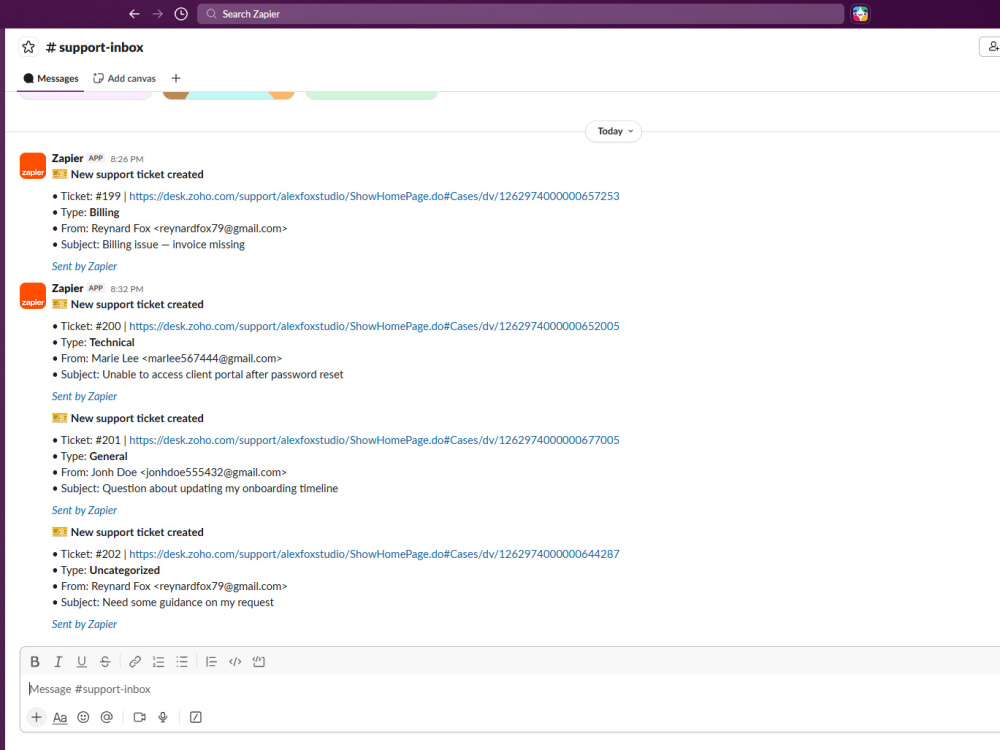Click 'Type: Uncategorized' line

point(110,570)
